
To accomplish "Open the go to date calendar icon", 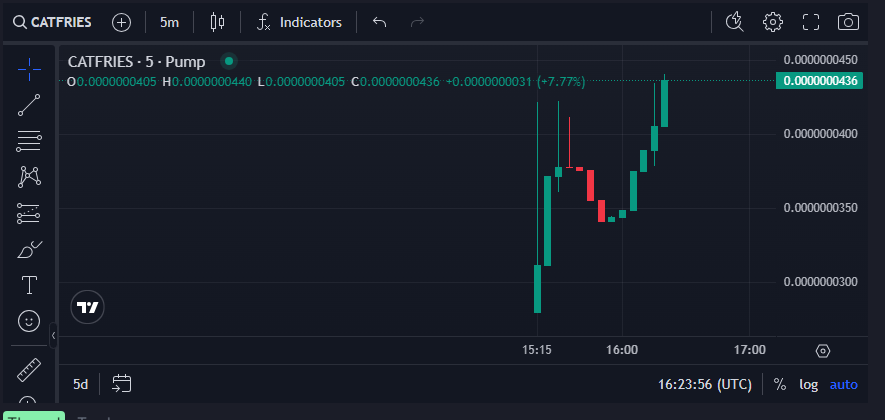I will pyautogui.click(x=121, y=384).
